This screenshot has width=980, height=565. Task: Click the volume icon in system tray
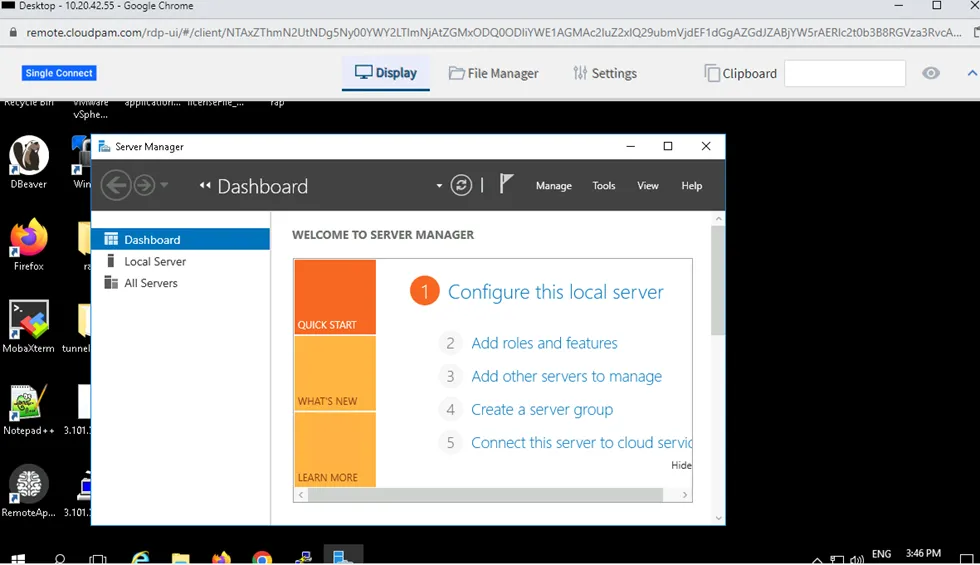click(x=857, y=559)
